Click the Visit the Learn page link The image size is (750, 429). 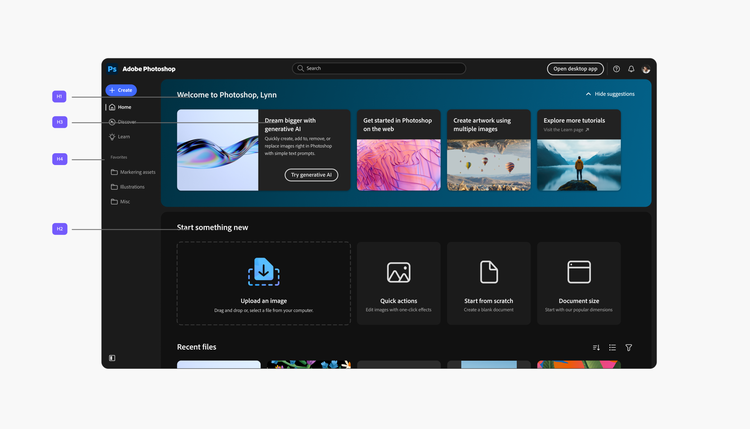566,130
